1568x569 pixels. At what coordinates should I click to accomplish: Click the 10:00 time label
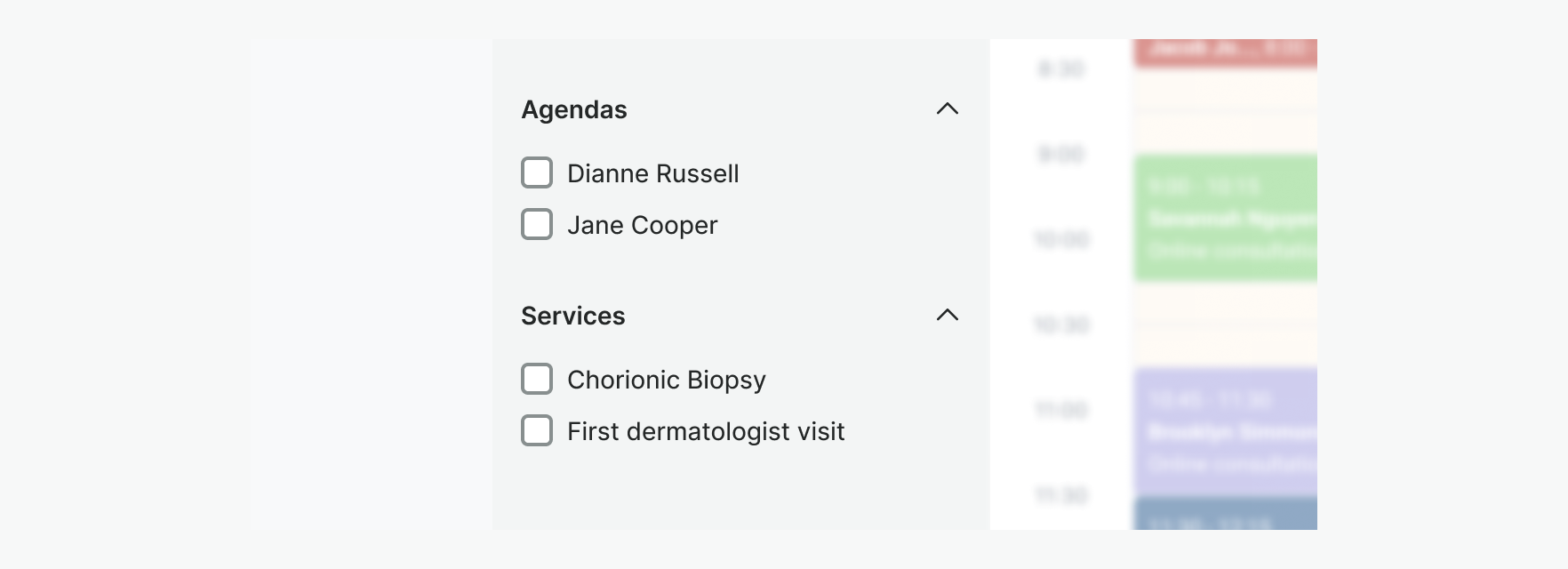[x=1061, y=239]
